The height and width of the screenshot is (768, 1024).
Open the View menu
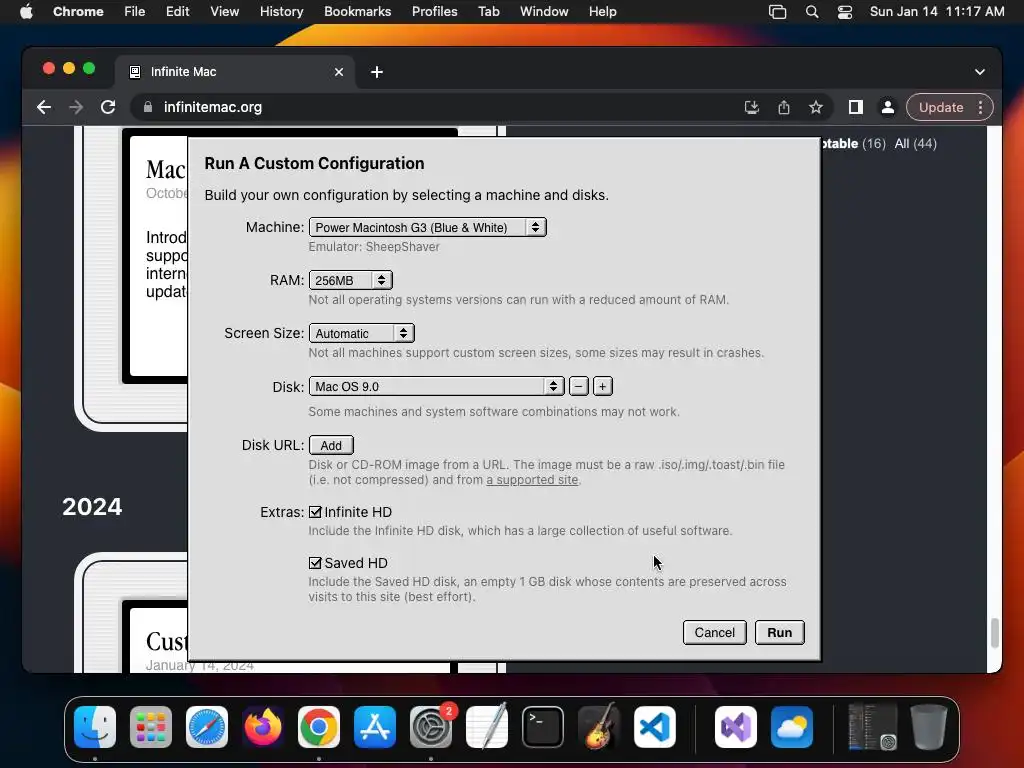point(225,12)
